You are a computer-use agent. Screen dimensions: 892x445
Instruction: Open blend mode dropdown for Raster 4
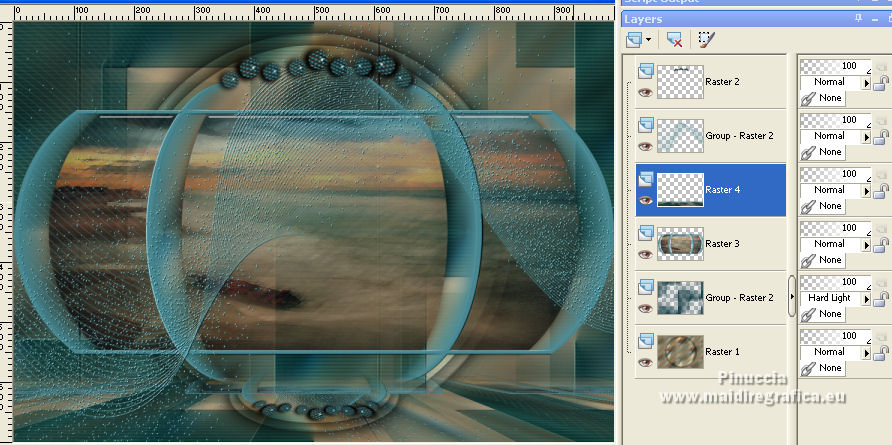(x=867, y=191)
